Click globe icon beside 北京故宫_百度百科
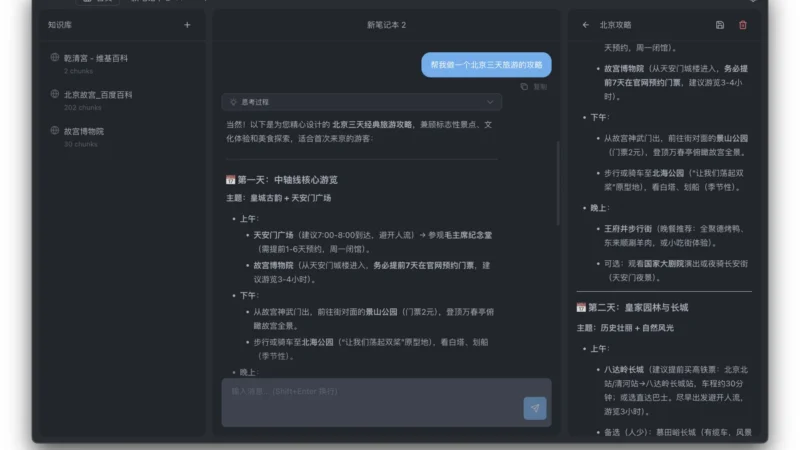Screen dimensions: 800x450 coord(55,94)
